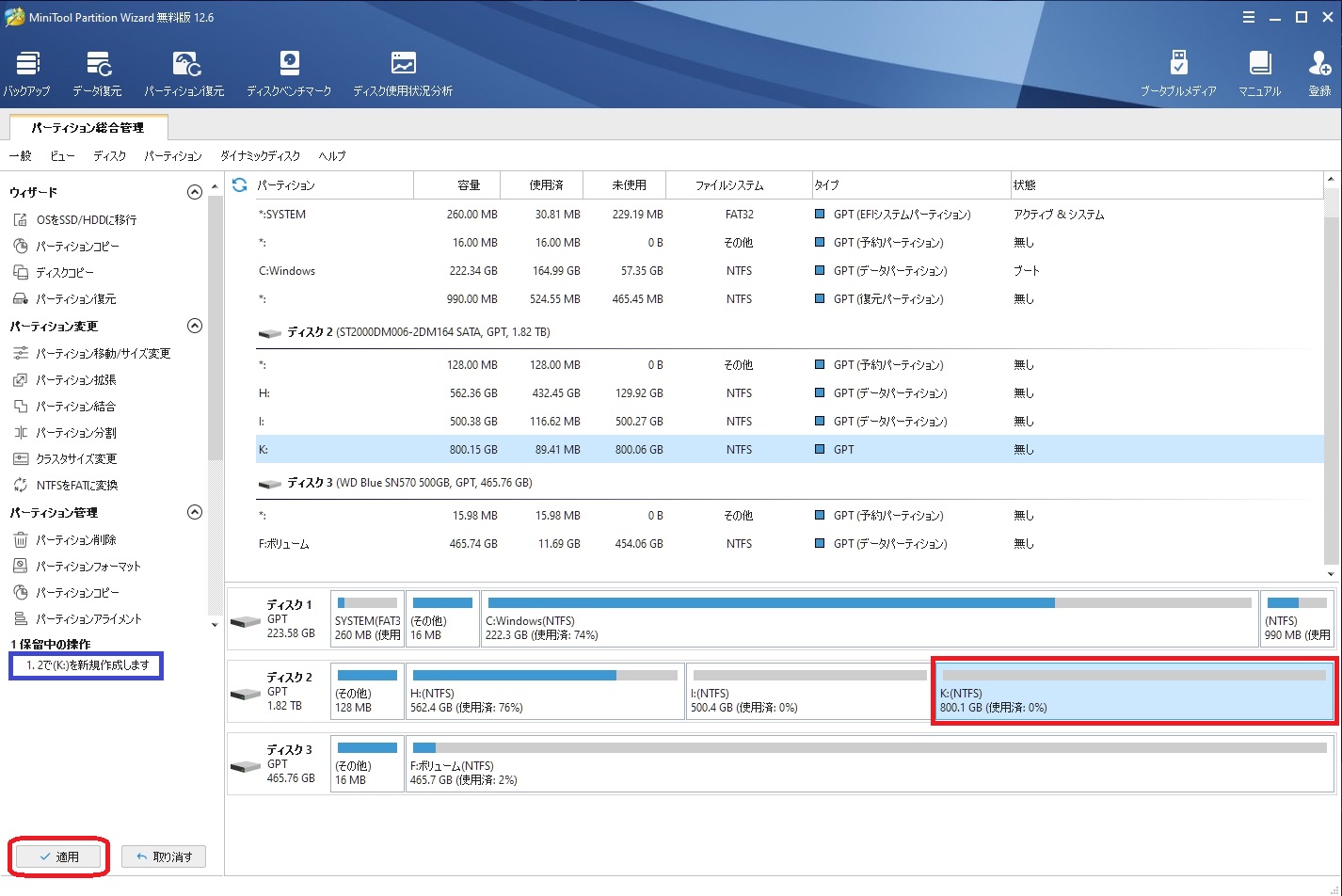Viewport: 1342px width, 896px height.
Task: Select パーティションコピー under パーティション管理
Action: [x=66, y=592]
